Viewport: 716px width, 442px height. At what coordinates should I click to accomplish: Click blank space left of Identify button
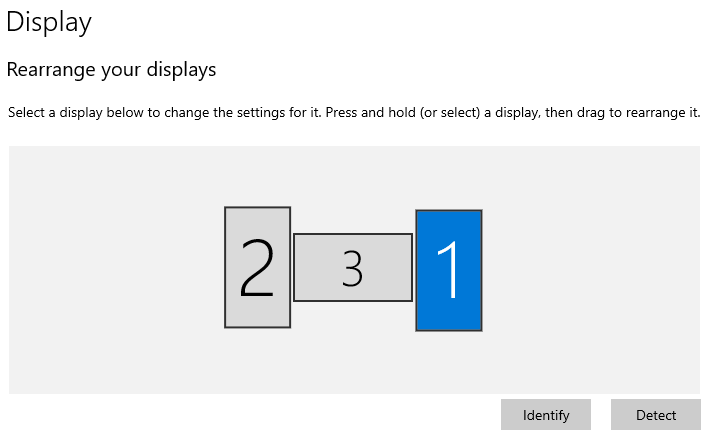pos(300,415)
